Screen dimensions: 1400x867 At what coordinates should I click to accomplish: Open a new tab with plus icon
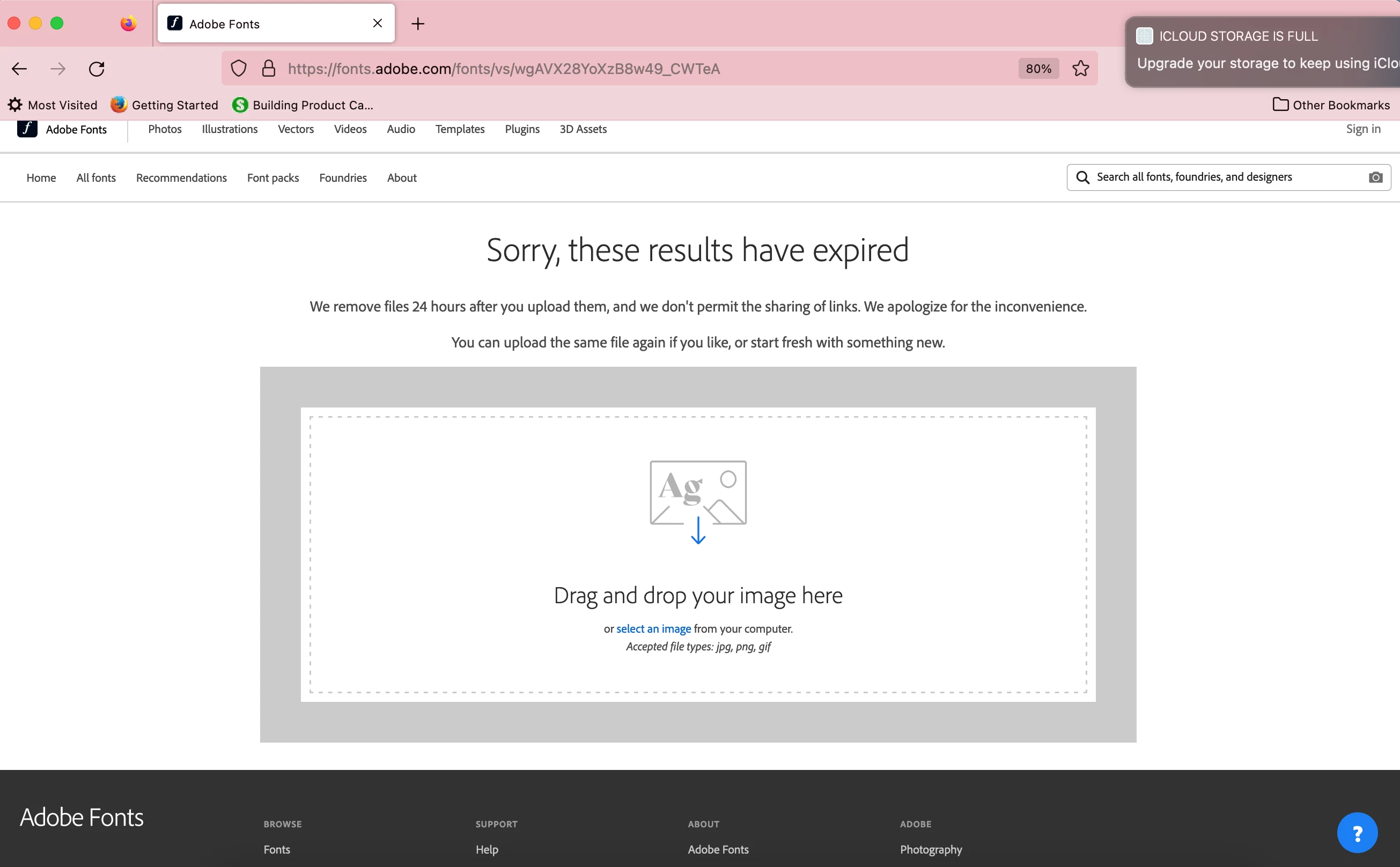click(417, 24)
